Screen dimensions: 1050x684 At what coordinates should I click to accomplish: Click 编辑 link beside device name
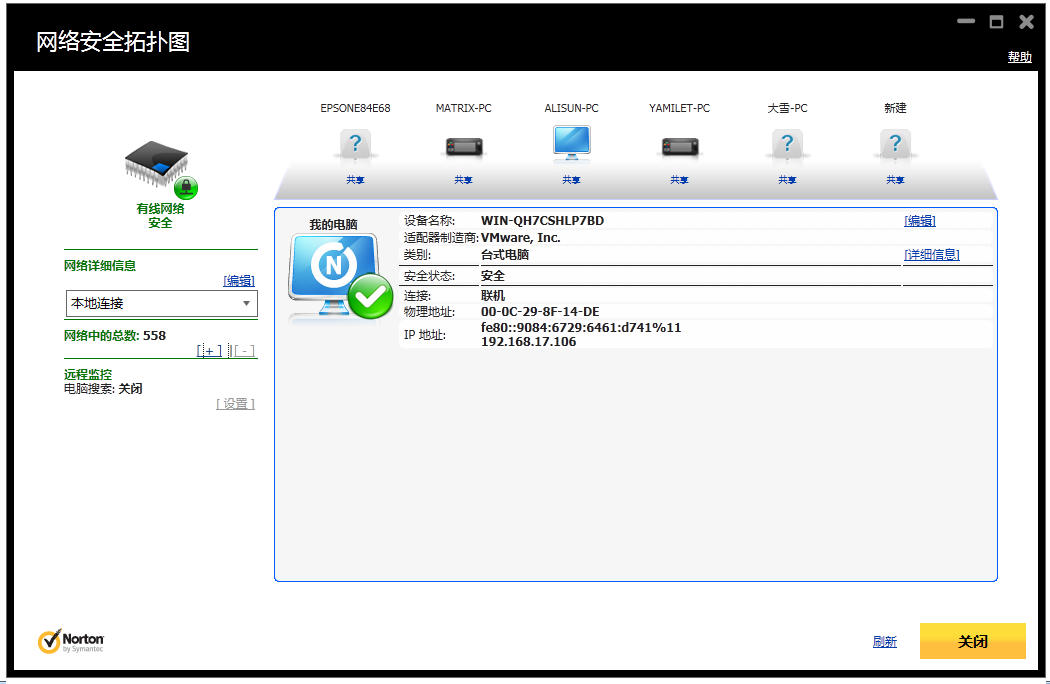(920, 220)
